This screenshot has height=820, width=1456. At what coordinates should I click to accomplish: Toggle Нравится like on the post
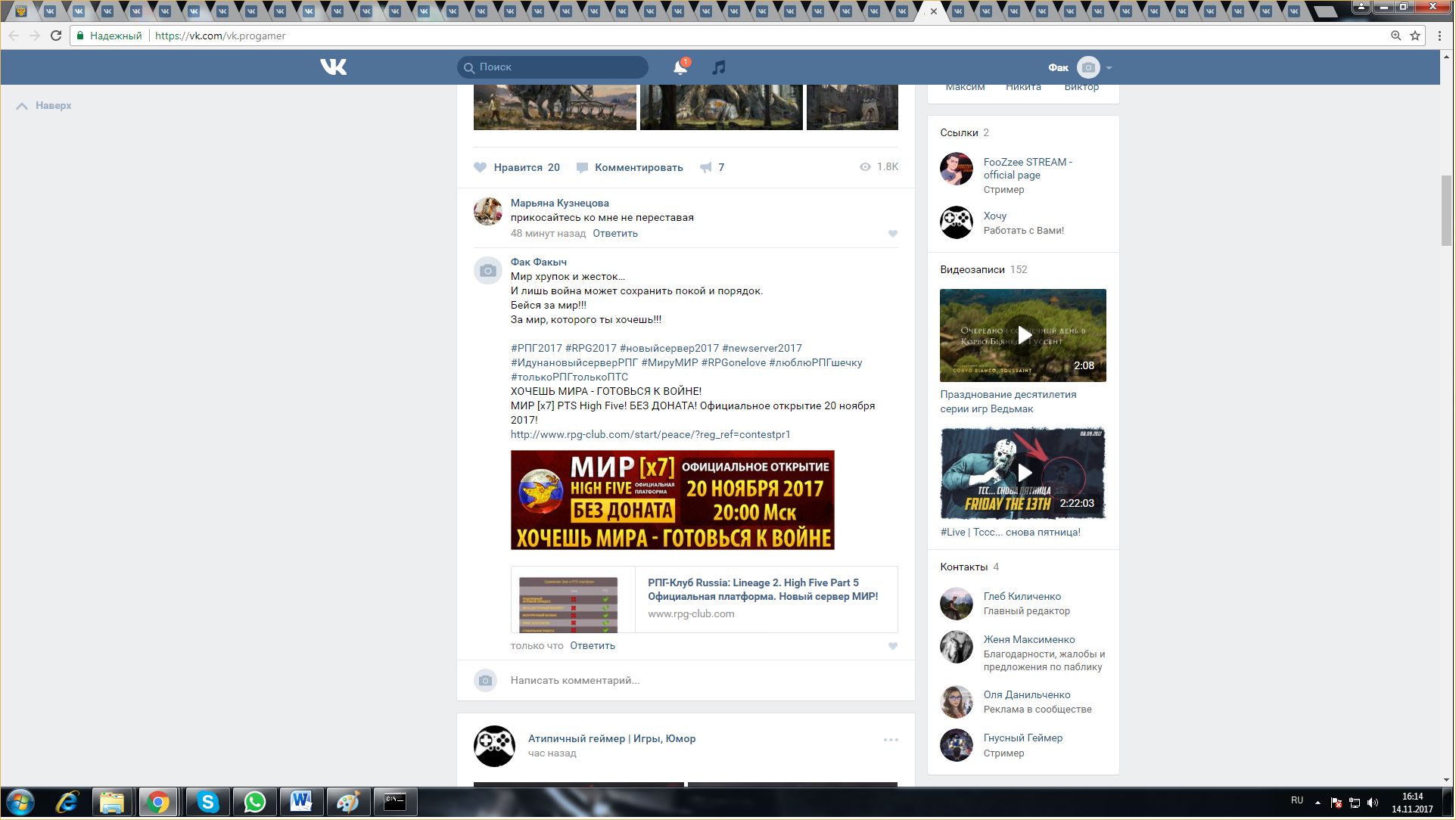coord(517,167)
